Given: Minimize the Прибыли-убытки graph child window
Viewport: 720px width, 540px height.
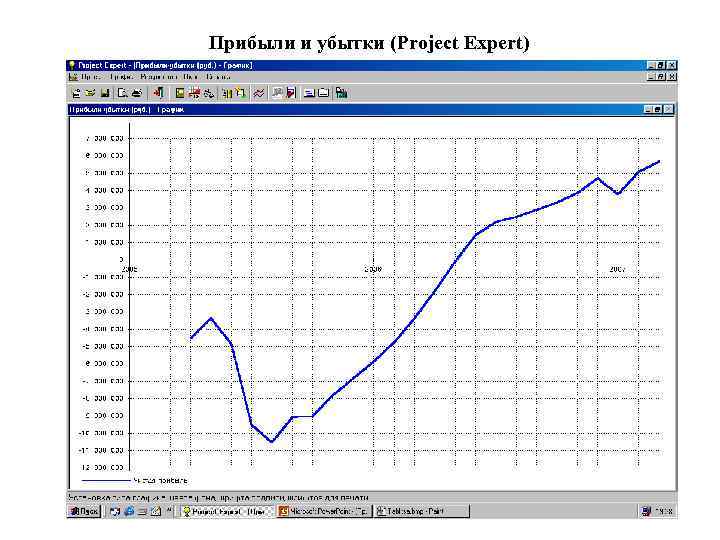Looking at the screenshot, I should (648, 109).
